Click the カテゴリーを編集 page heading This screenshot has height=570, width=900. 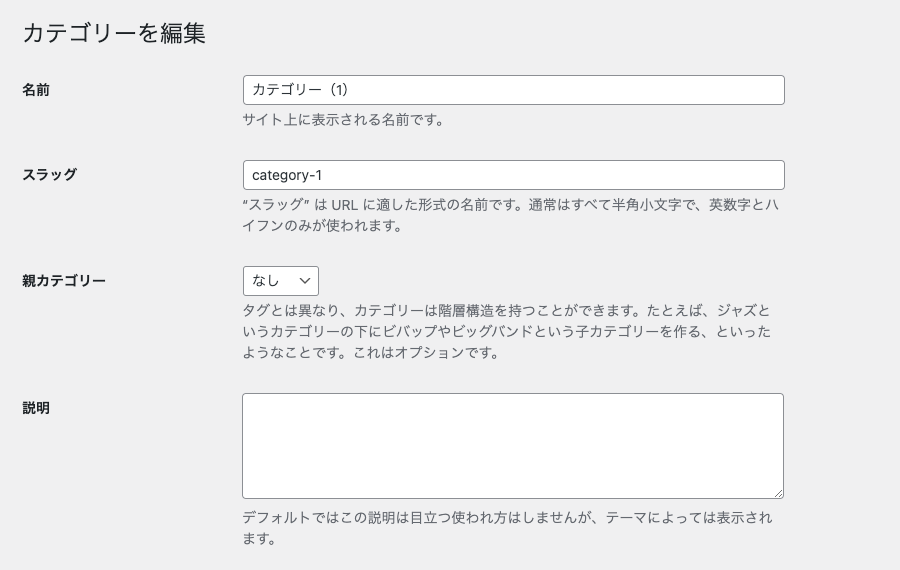[114, 33]
